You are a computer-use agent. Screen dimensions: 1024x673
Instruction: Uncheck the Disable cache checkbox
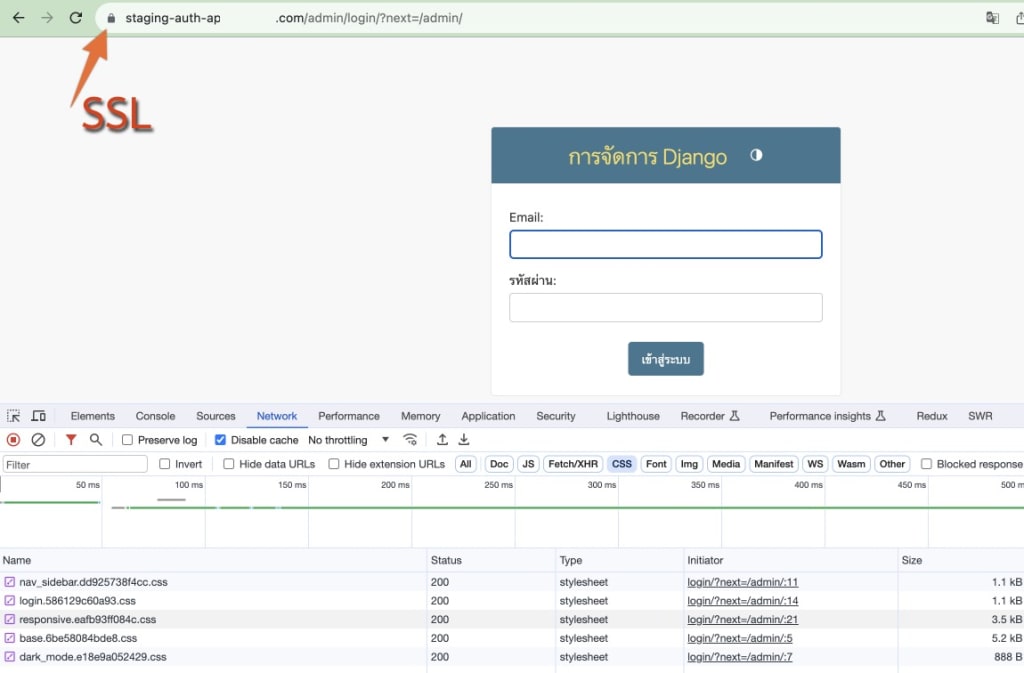tap(220, 440)
